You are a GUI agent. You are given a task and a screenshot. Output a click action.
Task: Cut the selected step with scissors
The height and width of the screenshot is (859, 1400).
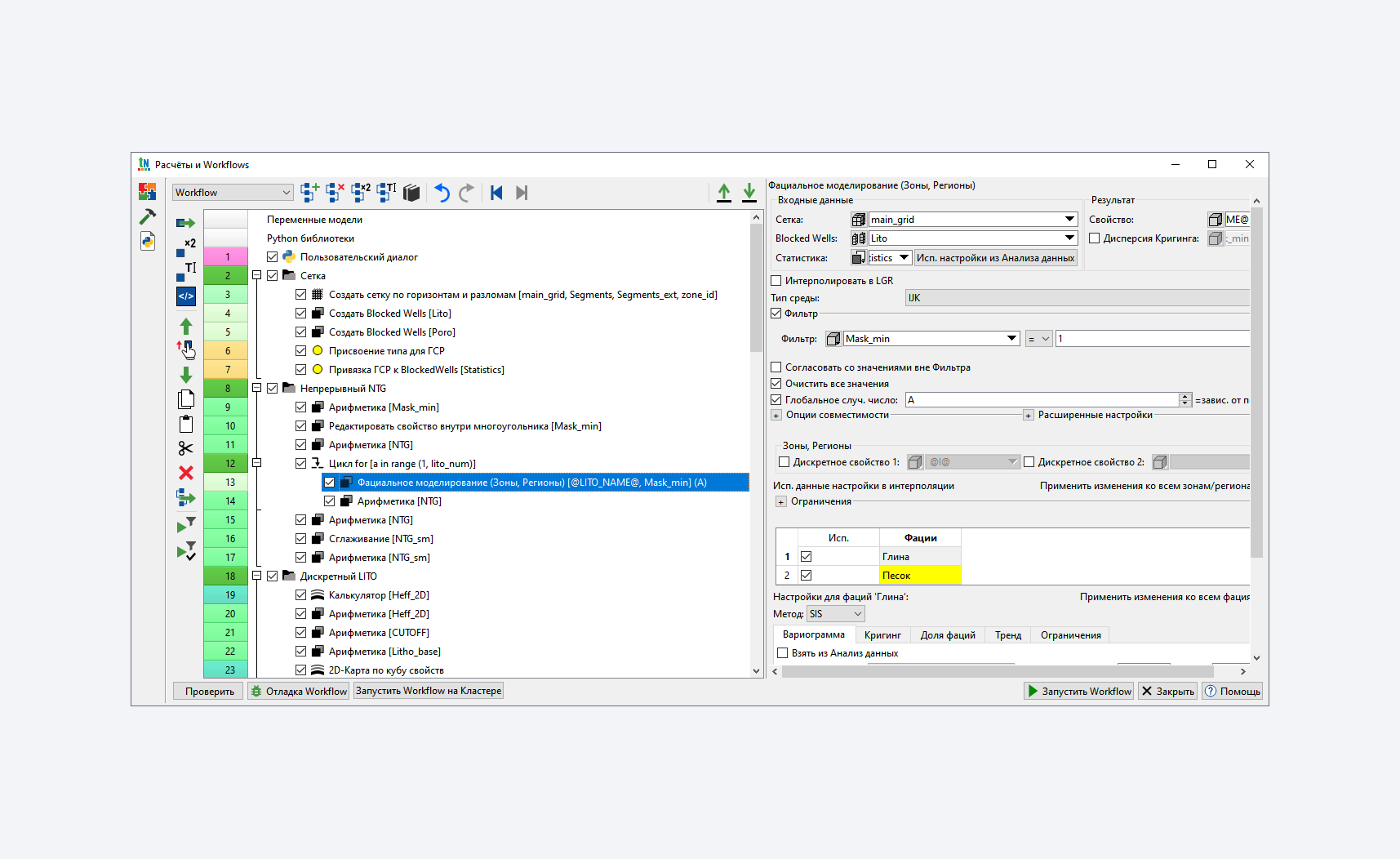186,448
